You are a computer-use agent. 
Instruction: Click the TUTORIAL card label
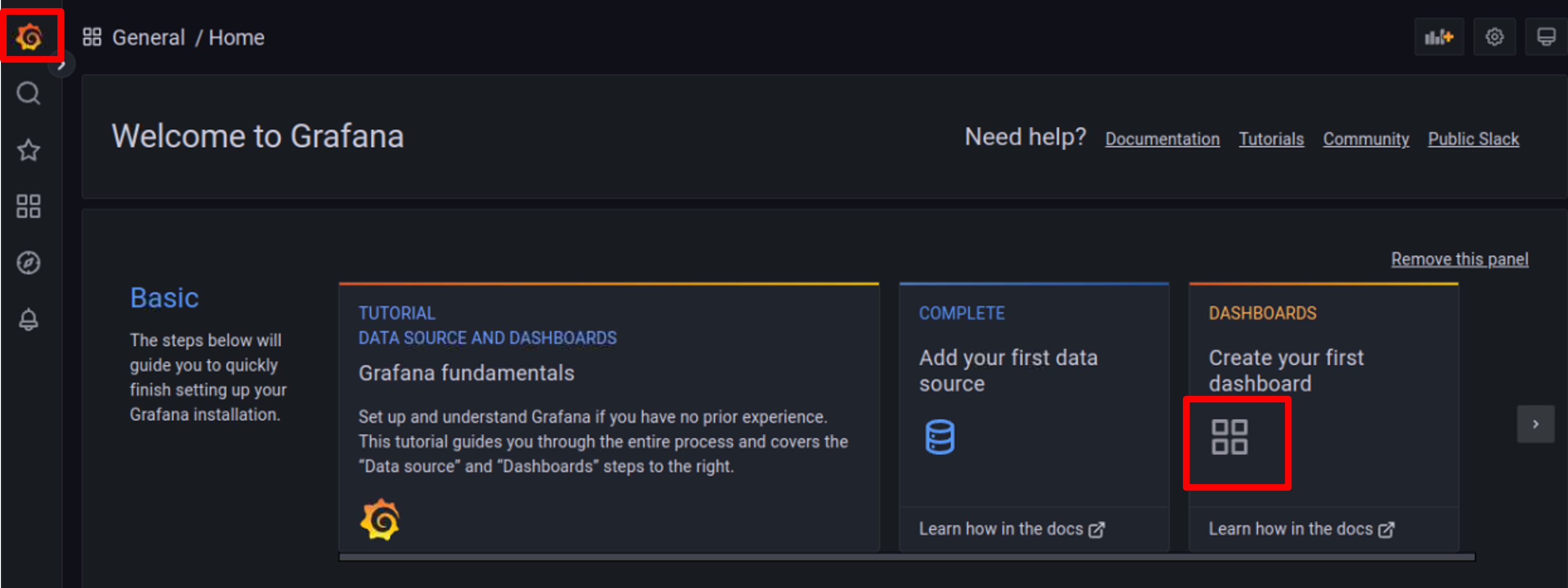coord(396,313)
